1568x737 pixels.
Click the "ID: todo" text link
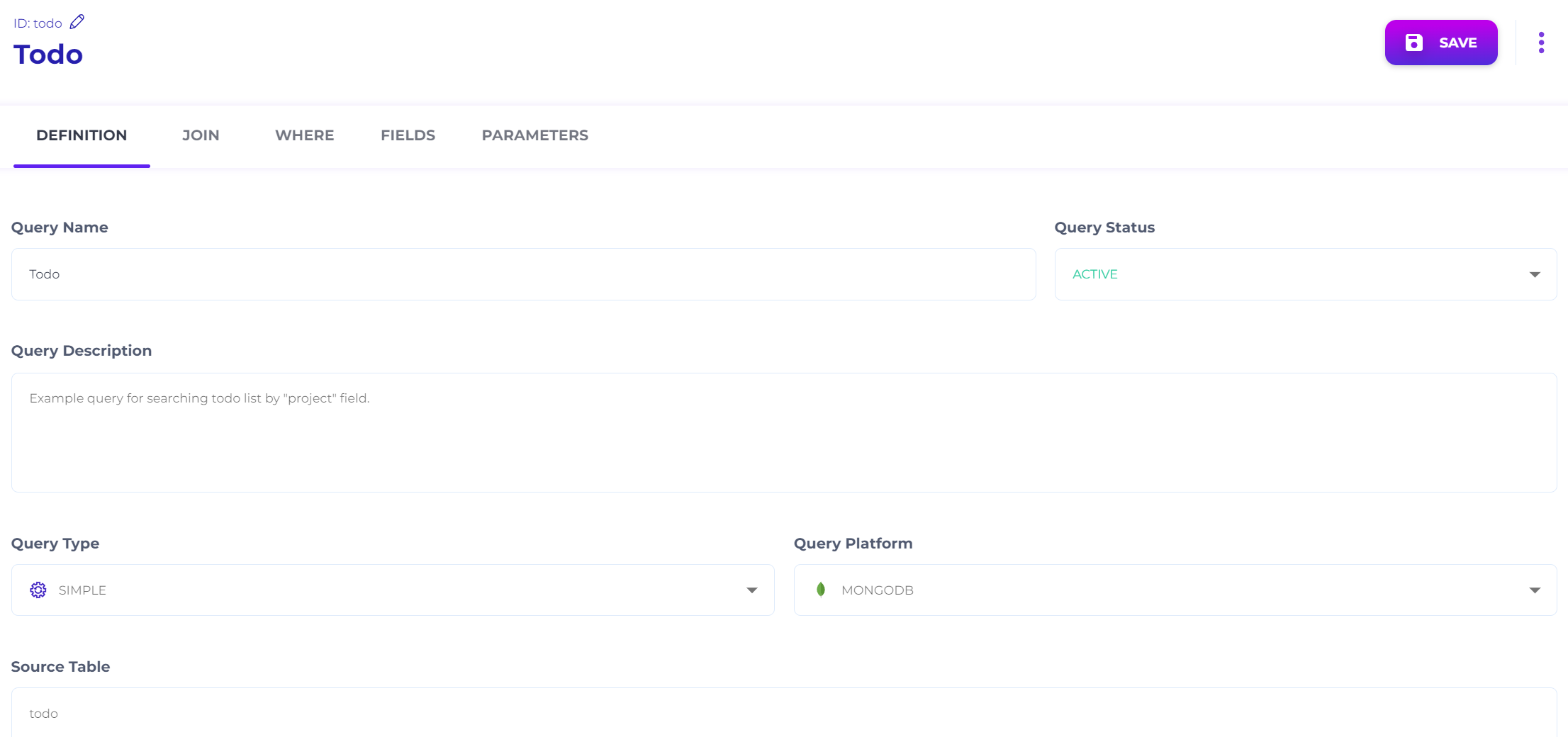click(x=38, y=23)
